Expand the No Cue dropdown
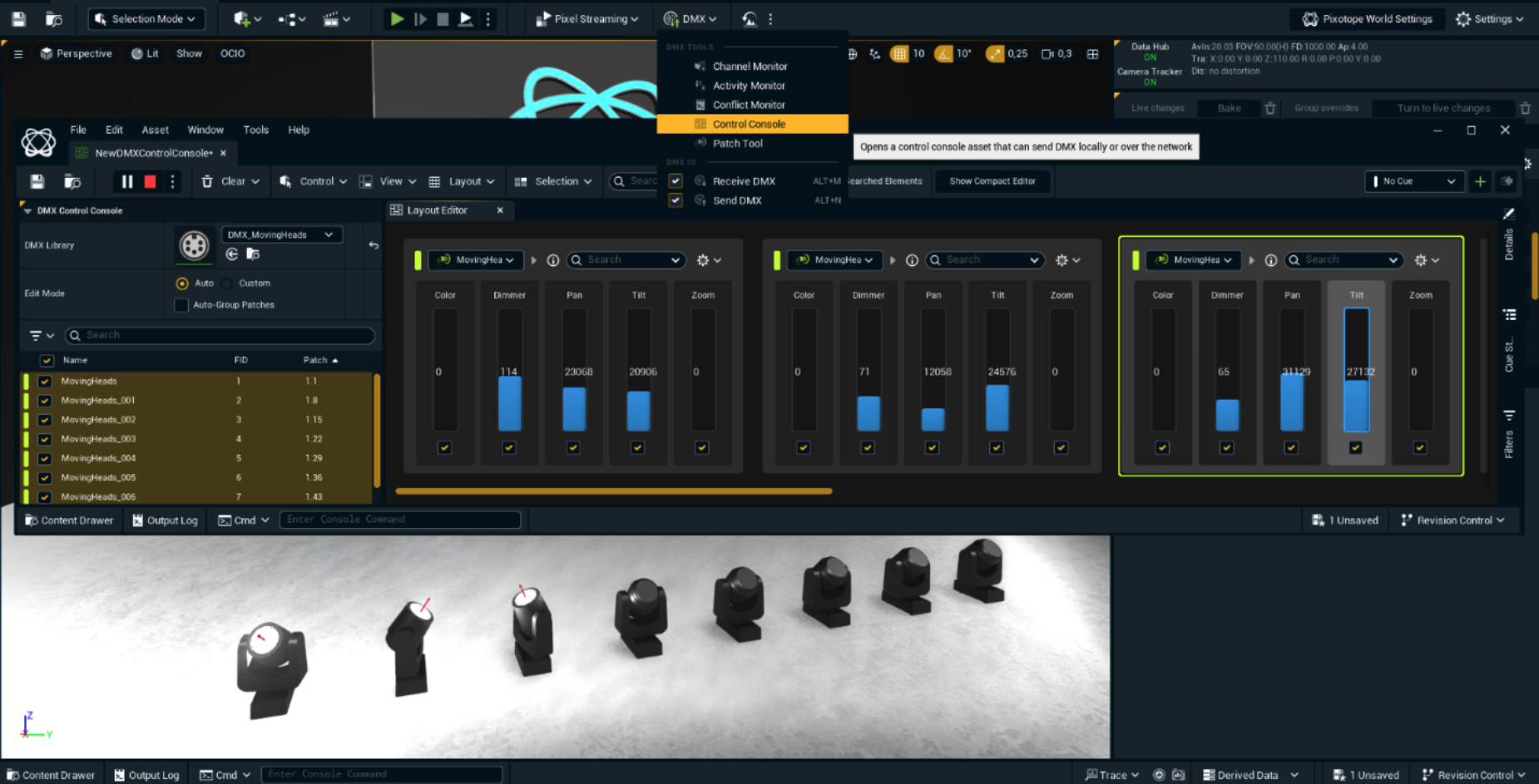The width and height of the screenshot is (1539, 784). (1415, 181)
